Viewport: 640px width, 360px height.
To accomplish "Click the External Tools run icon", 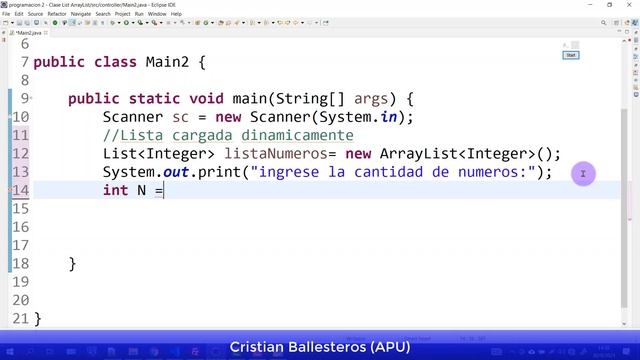I will [x=154, y=23].
